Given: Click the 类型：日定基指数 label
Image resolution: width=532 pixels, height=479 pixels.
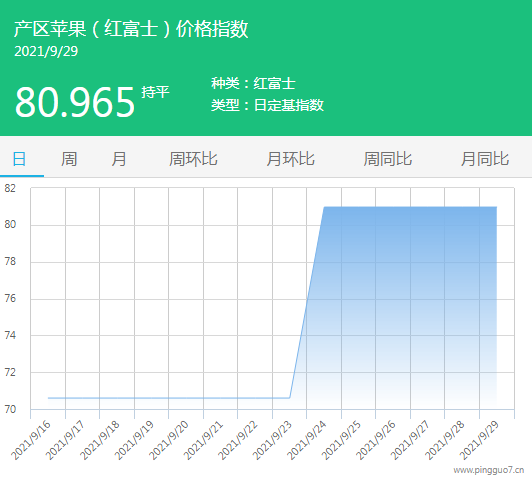Looking at the screenshot, I should click(x=267, y=105).
